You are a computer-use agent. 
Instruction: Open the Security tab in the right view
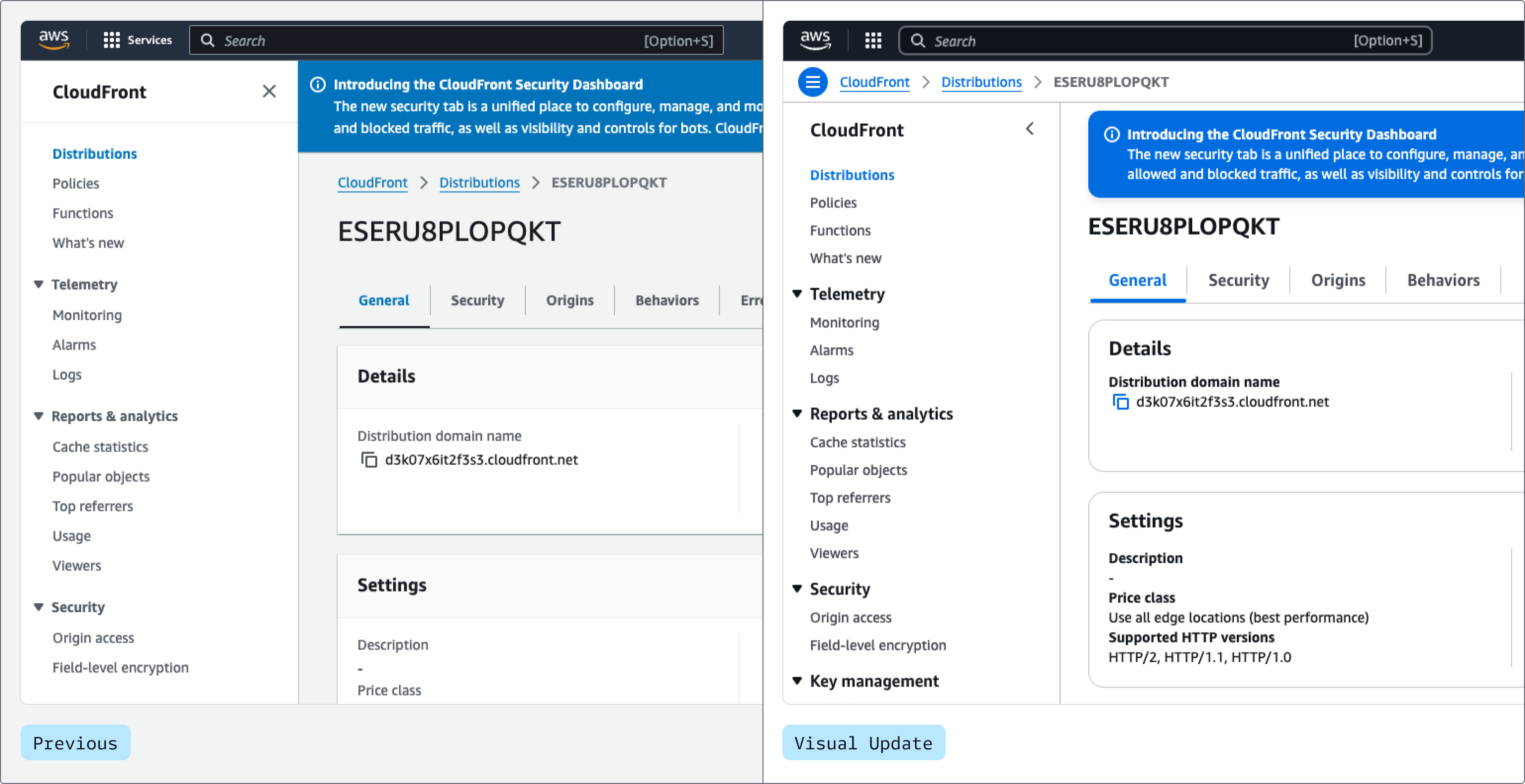click(x=1238, y=280)
